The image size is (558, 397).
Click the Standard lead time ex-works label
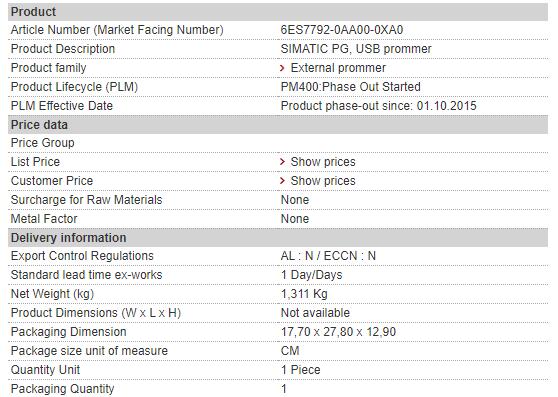[x=86, y=275]
